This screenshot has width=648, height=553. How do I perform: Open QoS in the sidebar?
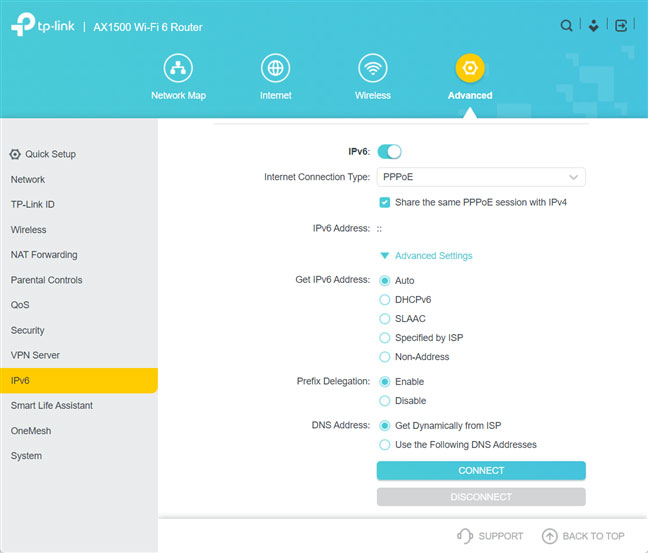tap(20, 305)
